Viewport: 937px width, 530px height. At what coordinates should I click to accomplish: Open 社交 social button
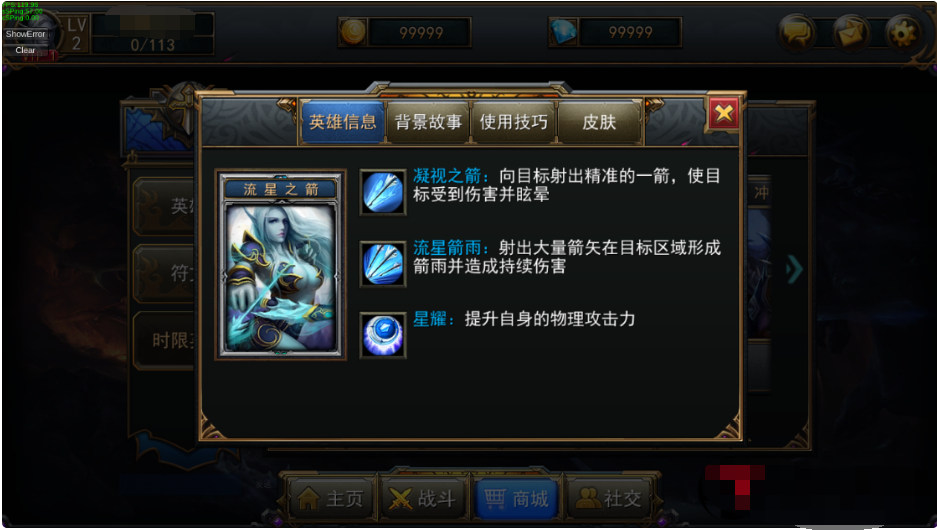coord(608,498)
